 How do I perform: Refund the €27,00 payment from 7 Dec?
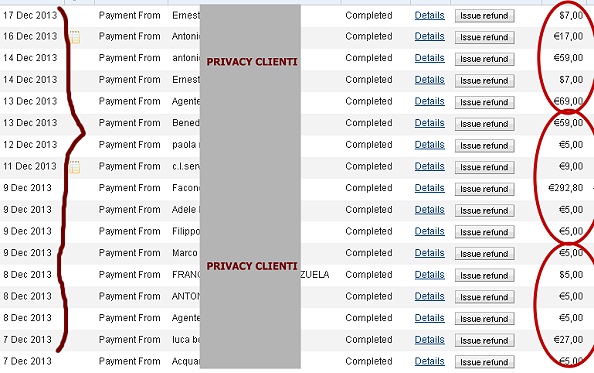(484, 340)
